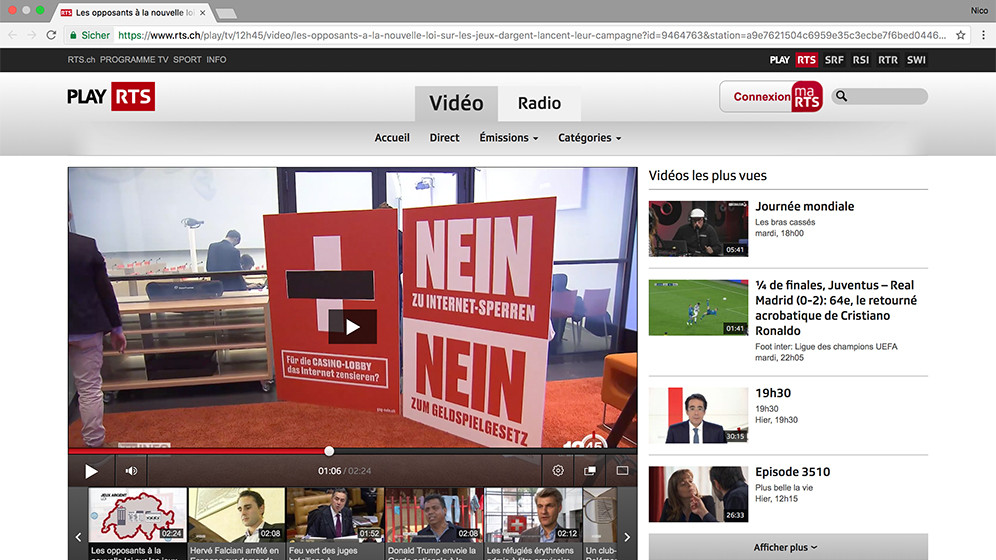Show previous videos in carousel
The image size is (996, 560).
78,537
